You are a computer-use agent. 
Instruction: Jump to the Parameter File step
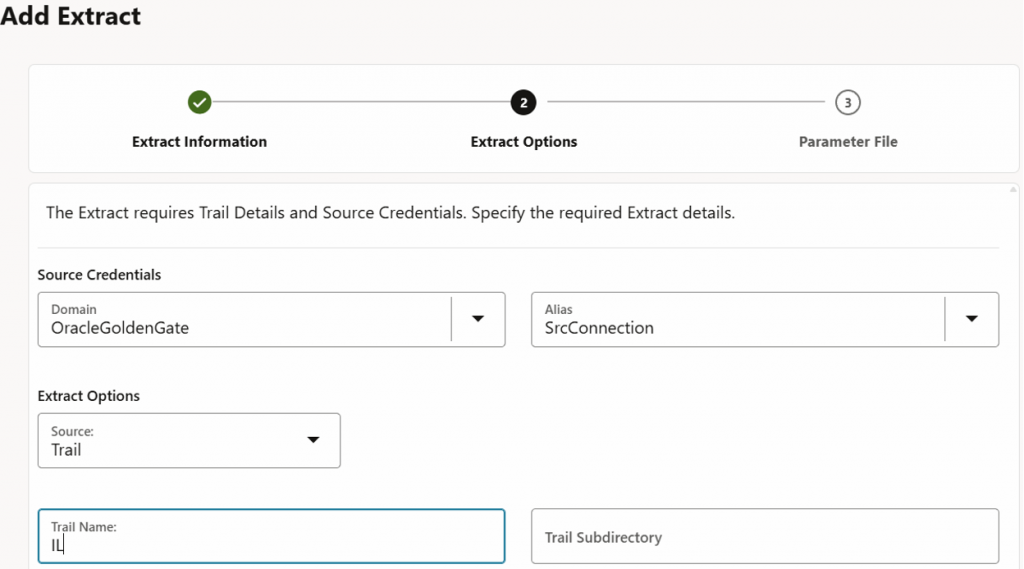point(848,142)
